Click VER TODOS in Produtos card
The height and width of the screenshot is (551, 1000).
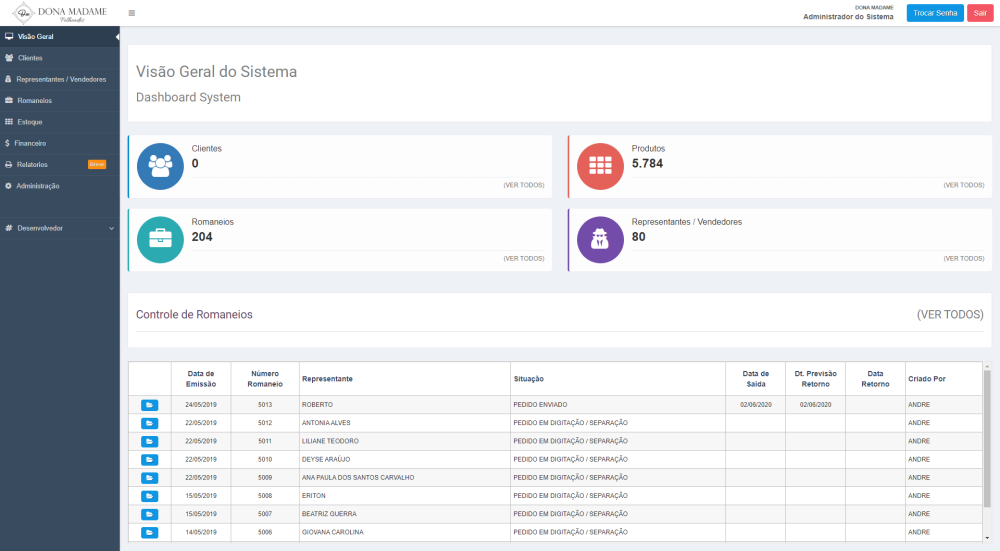pos(964,185)
